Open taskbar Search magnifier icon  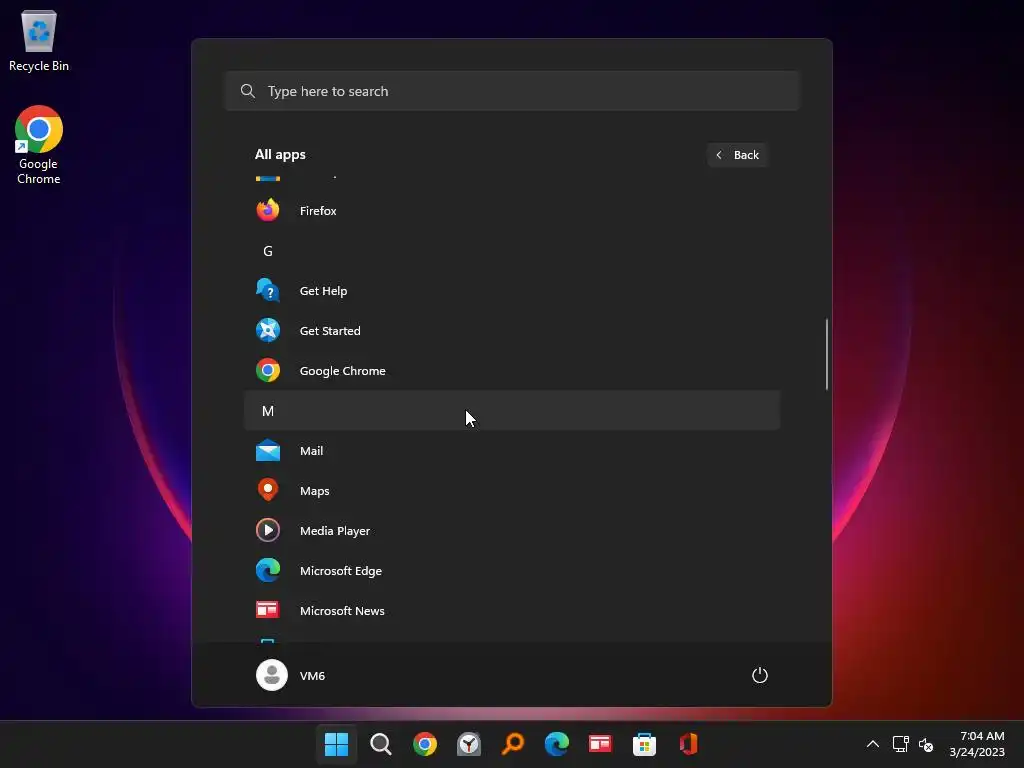click(x=381, y=744)
